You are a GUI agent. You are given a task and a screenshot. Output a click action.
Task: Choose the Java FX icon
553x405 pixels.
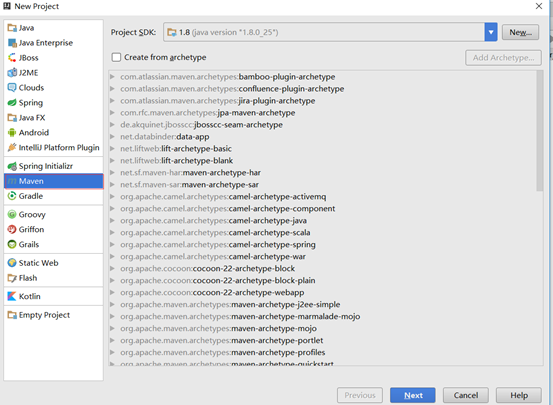click(x=12, y=117)
